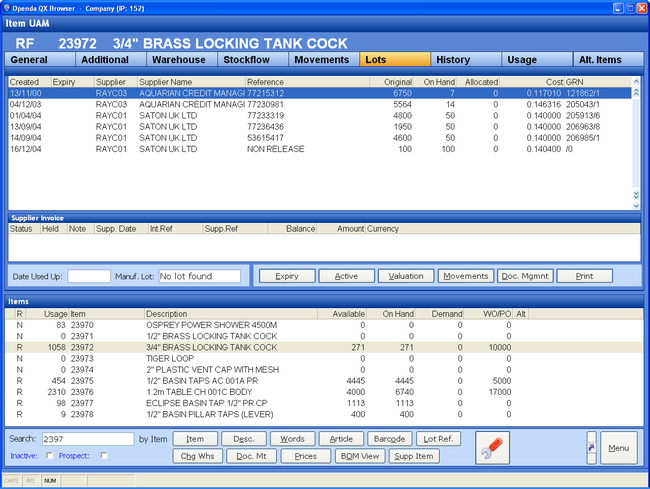Screen dimensions: 650x489
Task: Open the Alt. Items tab
Action: pyautogui.click(x=609, y=60)
